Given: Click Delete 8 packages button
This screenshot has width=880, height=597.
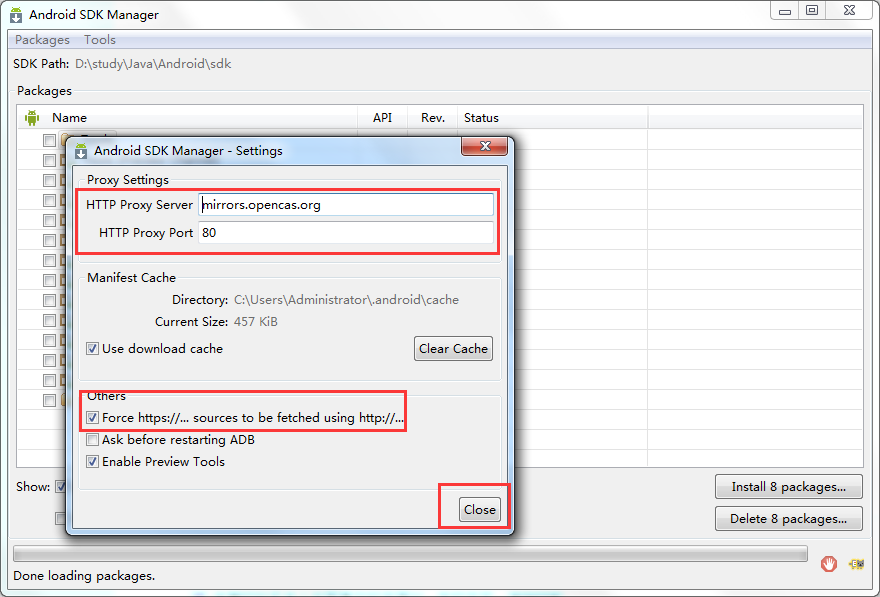Looking at the screenshot, I should [789, 519].
